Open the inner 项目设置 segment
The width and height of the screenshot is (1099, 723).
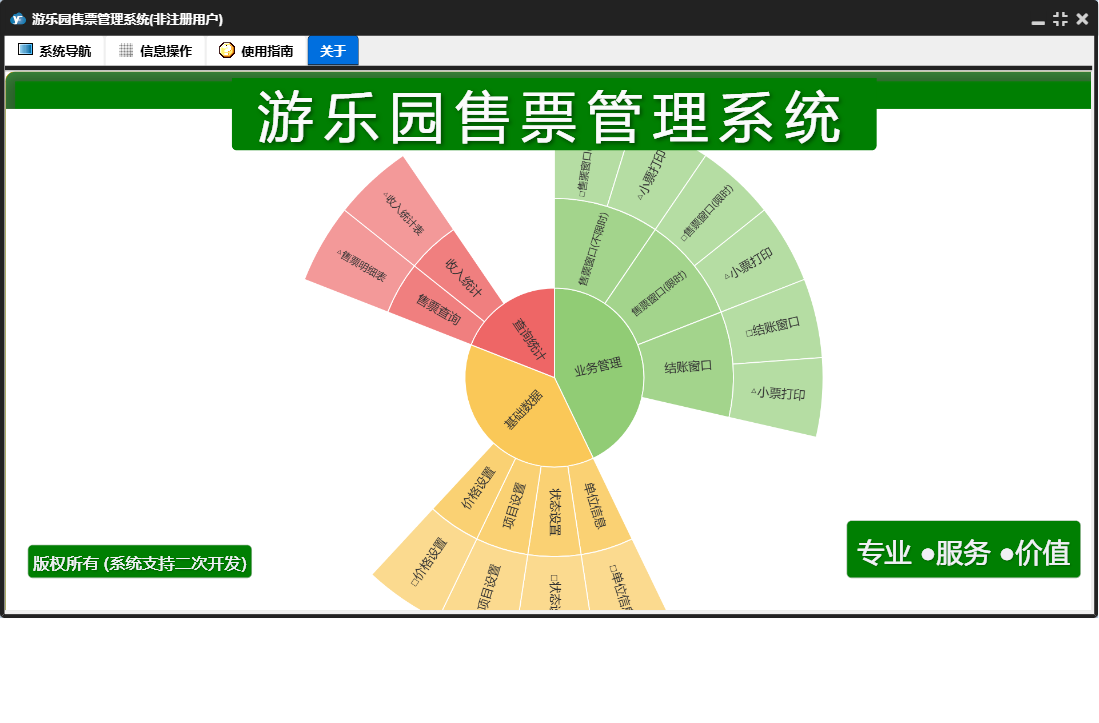tap(514, 506)
